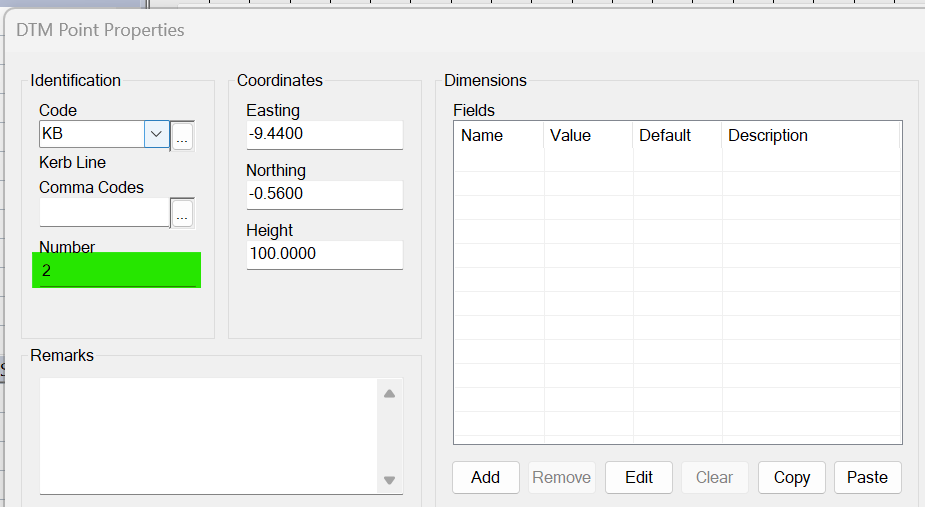925x507 pixels.
Task: Click into the Height value field
Action: coord(323,254)
